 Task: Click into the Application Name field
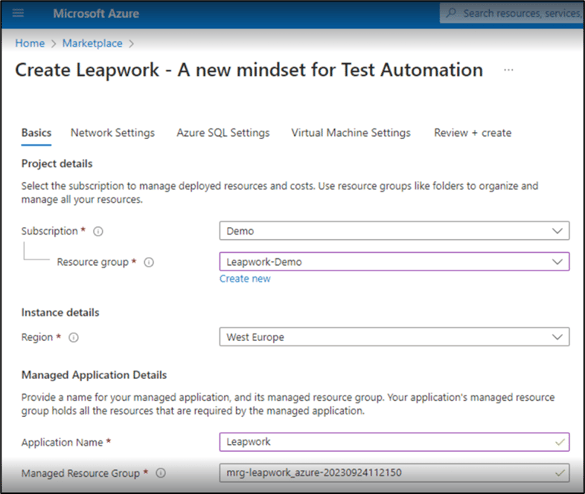coord(394,442)
